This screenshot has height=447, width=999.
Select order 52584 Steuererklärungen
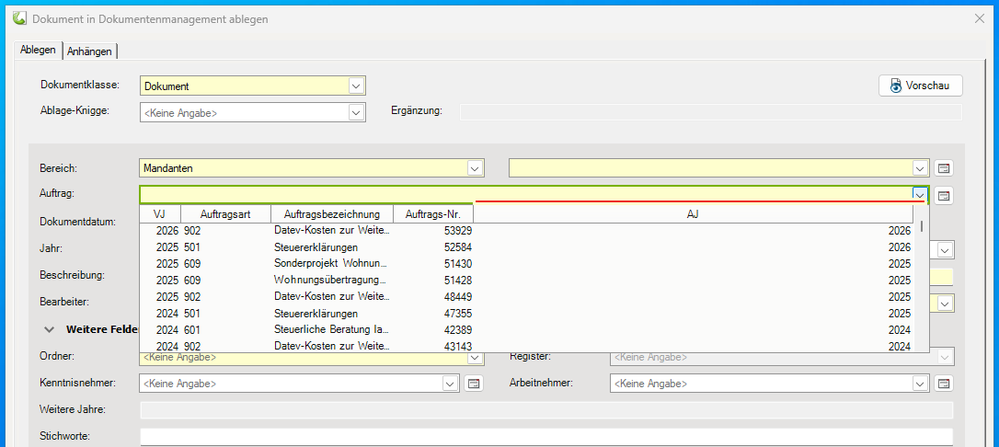(527, 247)
